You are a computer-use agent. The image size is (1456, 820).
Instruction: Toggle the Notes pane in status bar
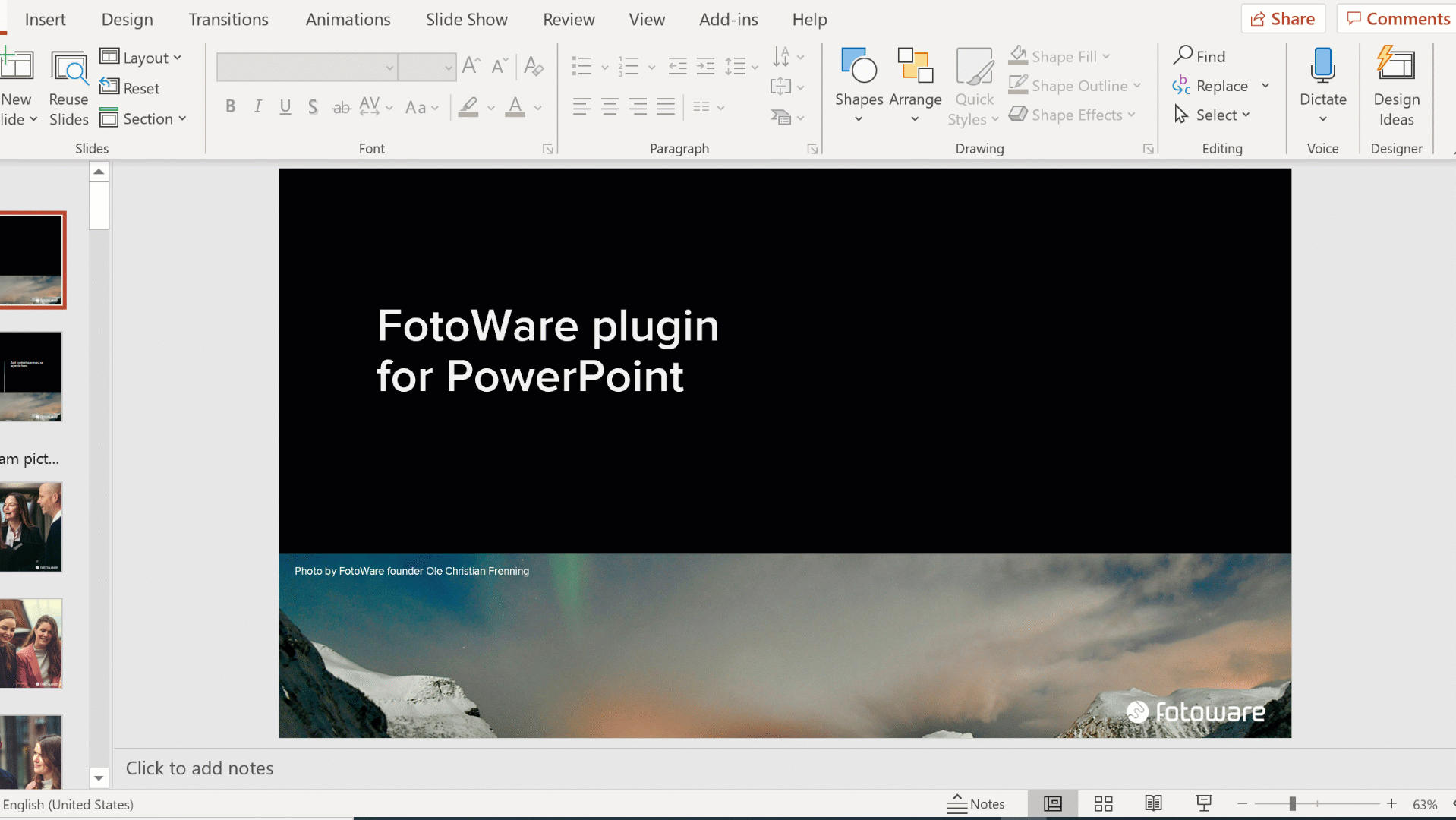[x=976, y=803]
